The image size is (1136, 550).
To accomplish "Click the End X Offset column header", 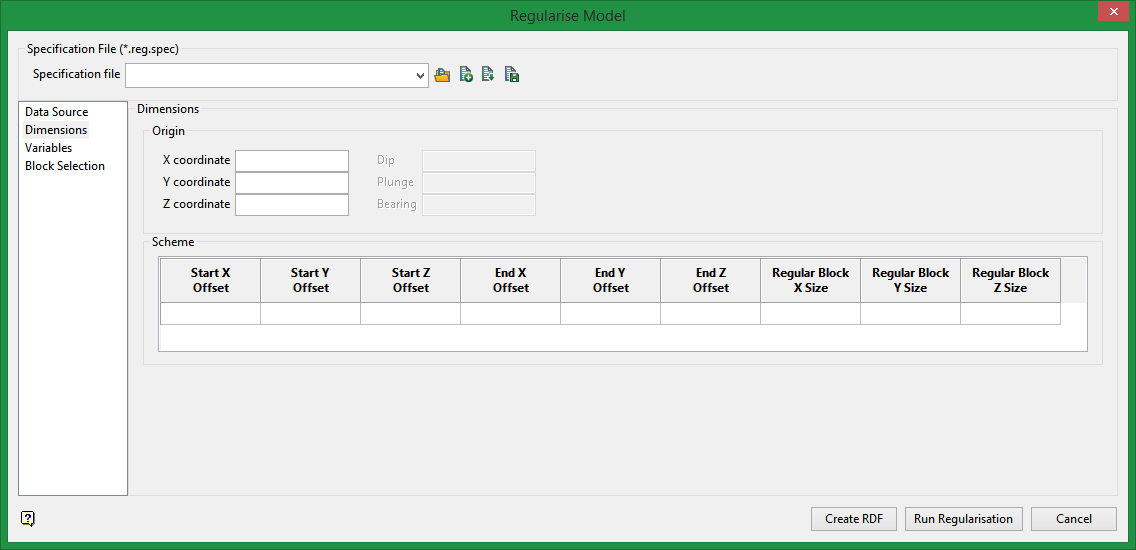I will click(x=510, y=280).
